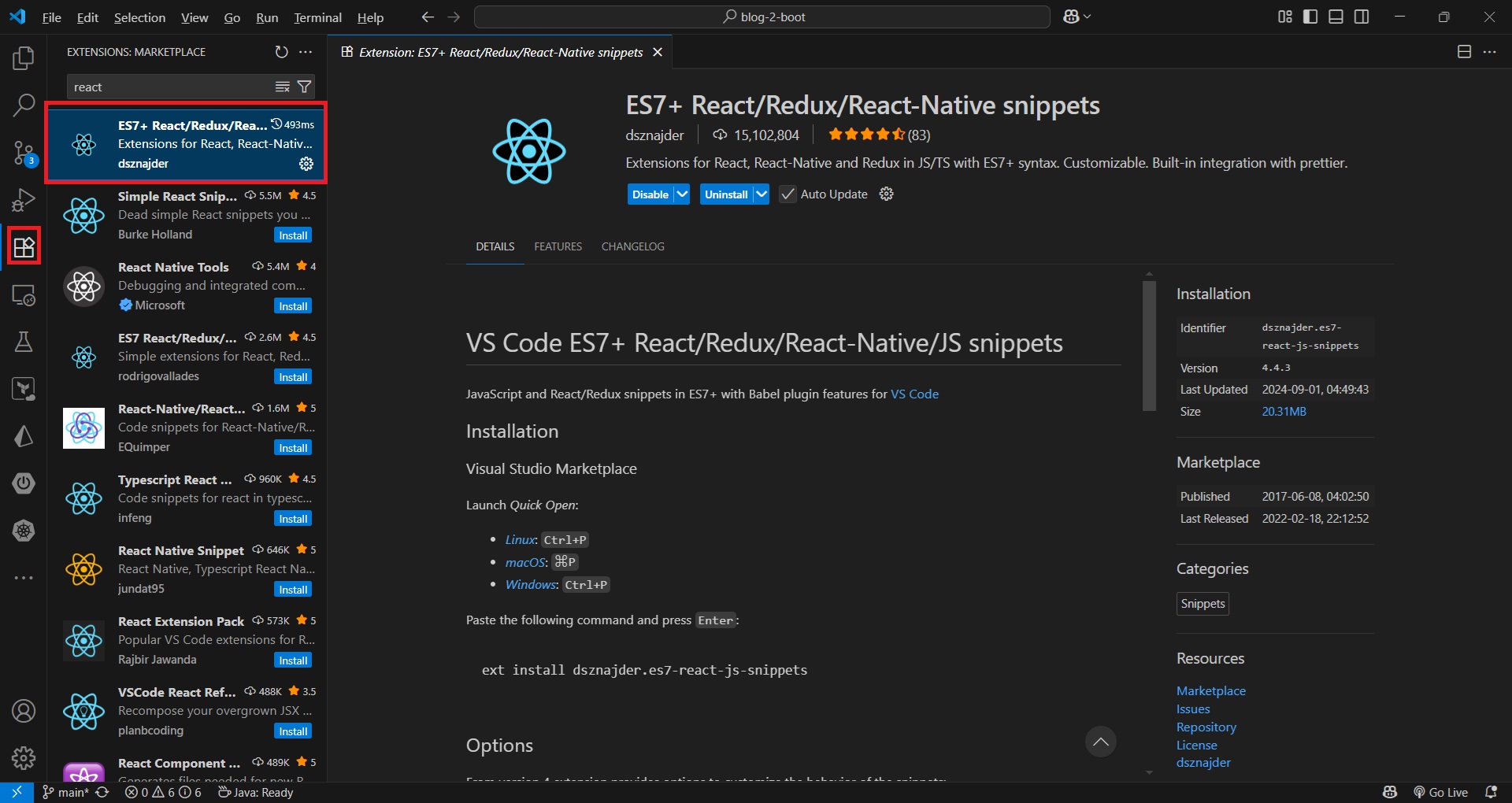Open the dsznajder publisher link under Resources
Screen dimensions: 1512x803
coord(1203,762)
